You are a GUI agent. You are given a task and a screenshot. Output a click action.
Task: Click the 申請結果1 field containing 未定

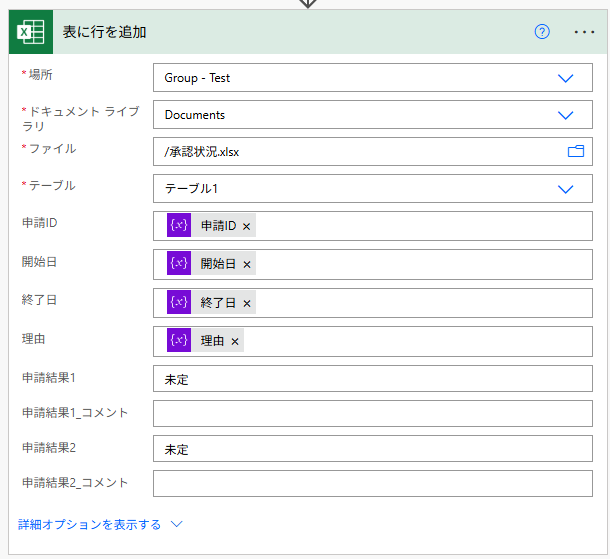pyautogui.click(x=373, y=379)
